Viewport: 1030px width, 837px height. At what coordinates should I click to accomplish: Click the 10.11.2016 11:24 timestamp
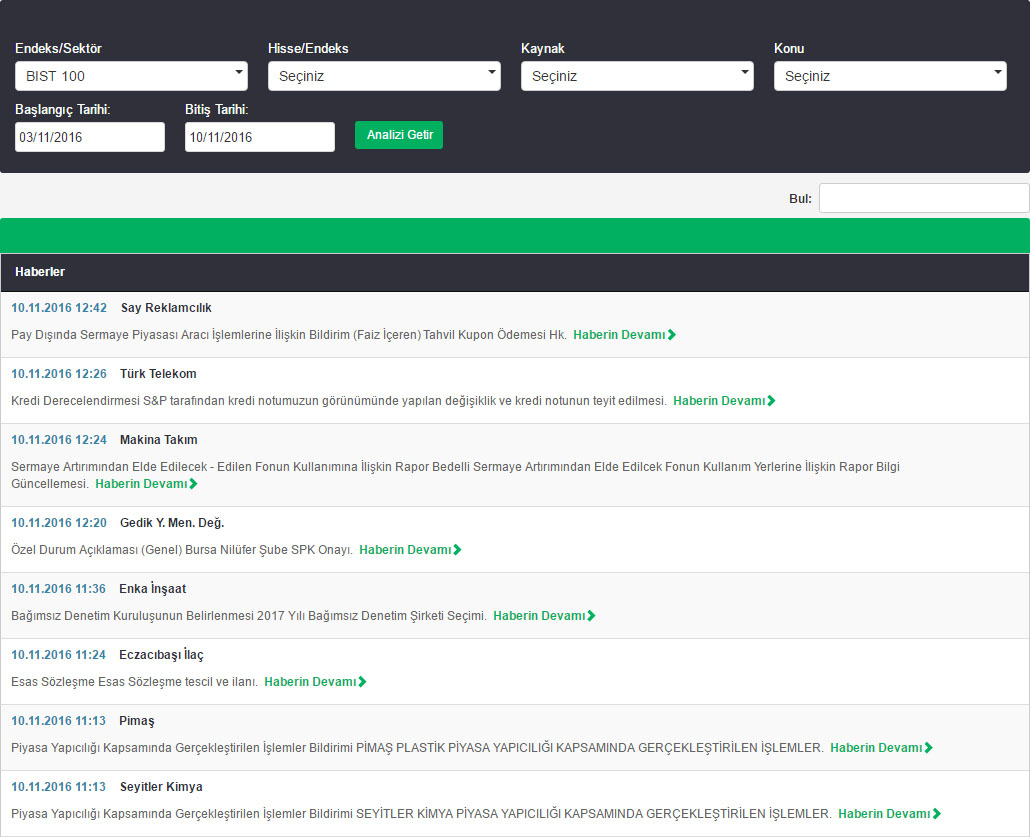(58, 655)
